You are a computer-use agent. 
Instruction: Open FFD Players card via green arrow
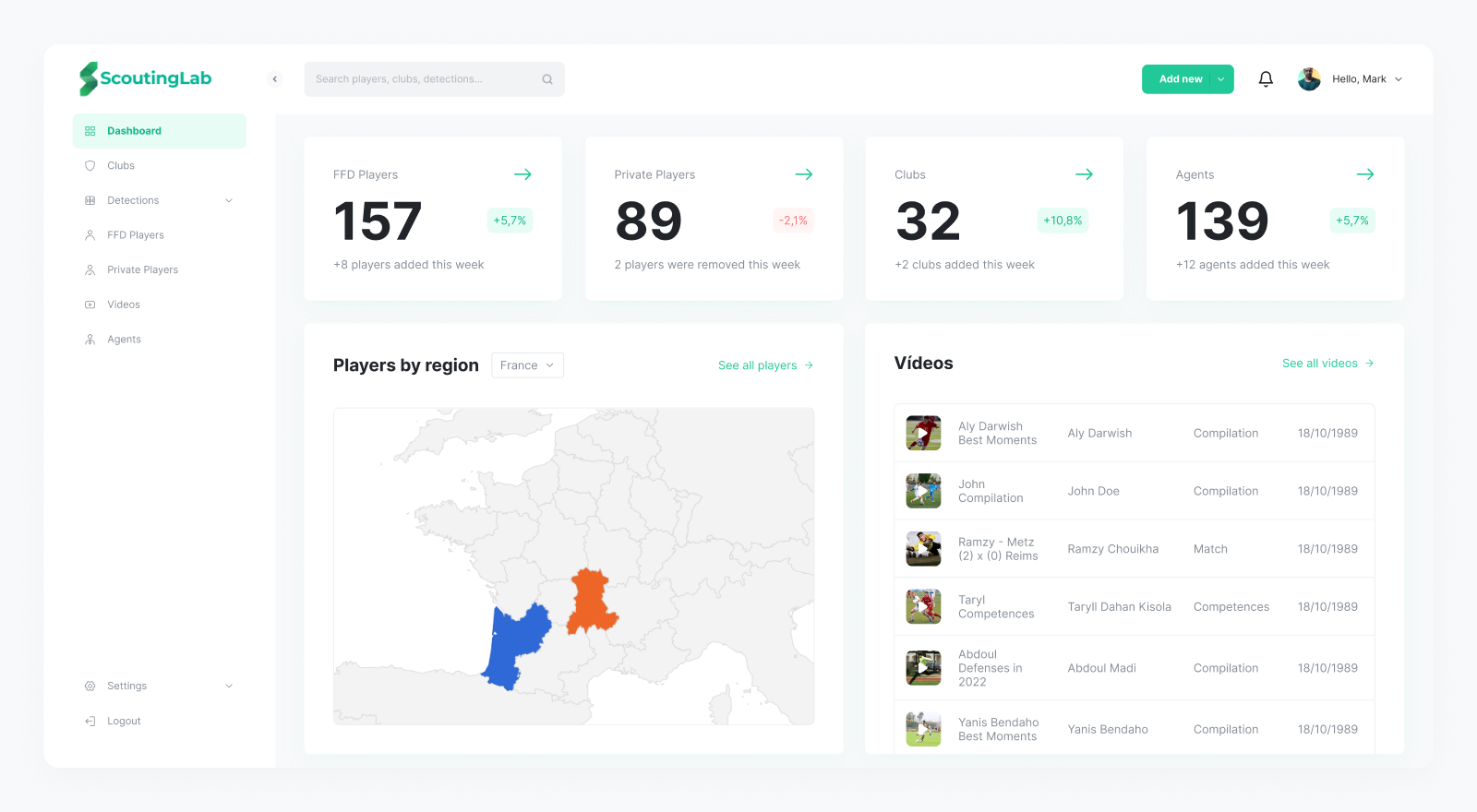522,174
